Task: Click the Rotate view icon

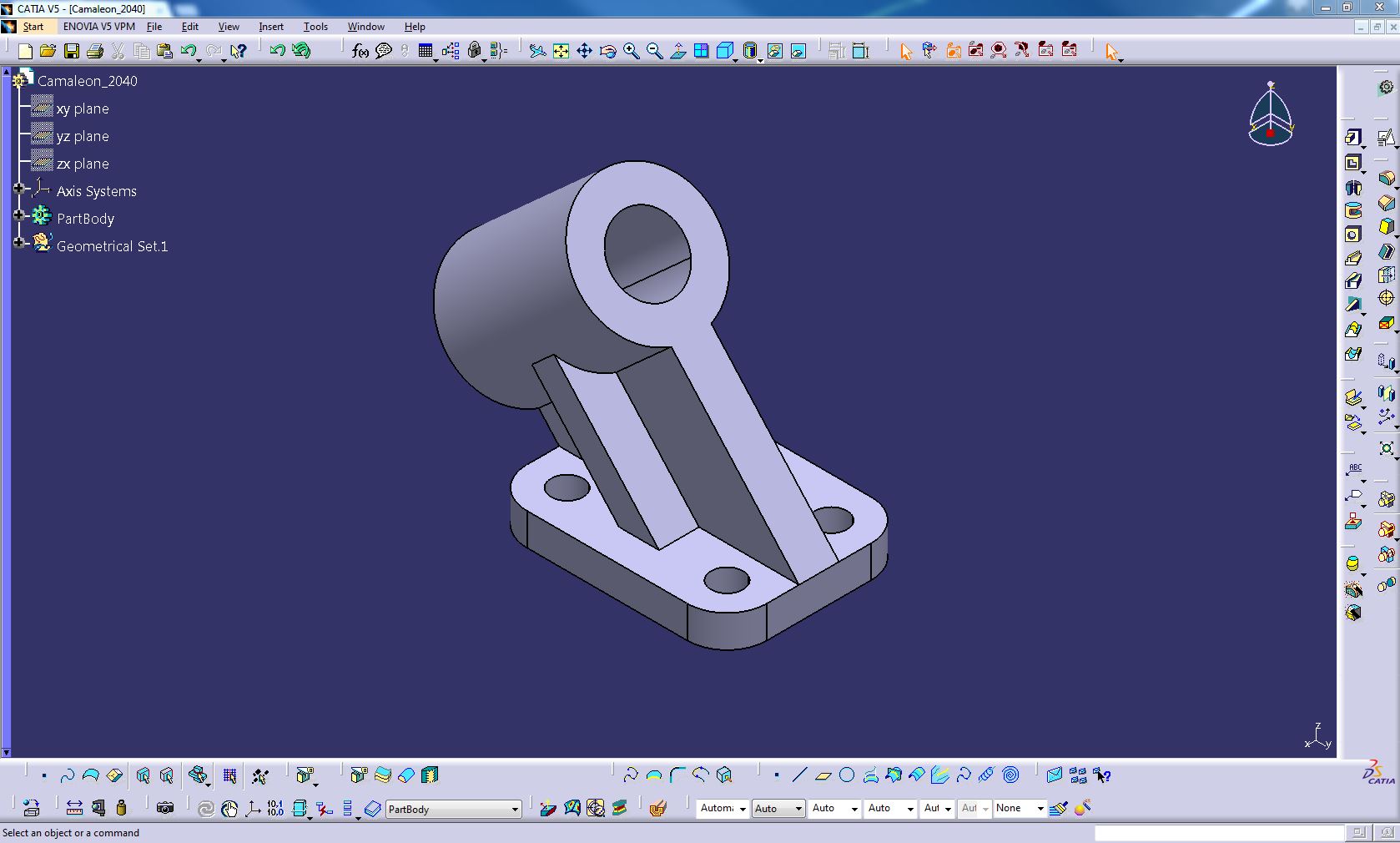Action: pyautogui.click(x=608, y=51)
